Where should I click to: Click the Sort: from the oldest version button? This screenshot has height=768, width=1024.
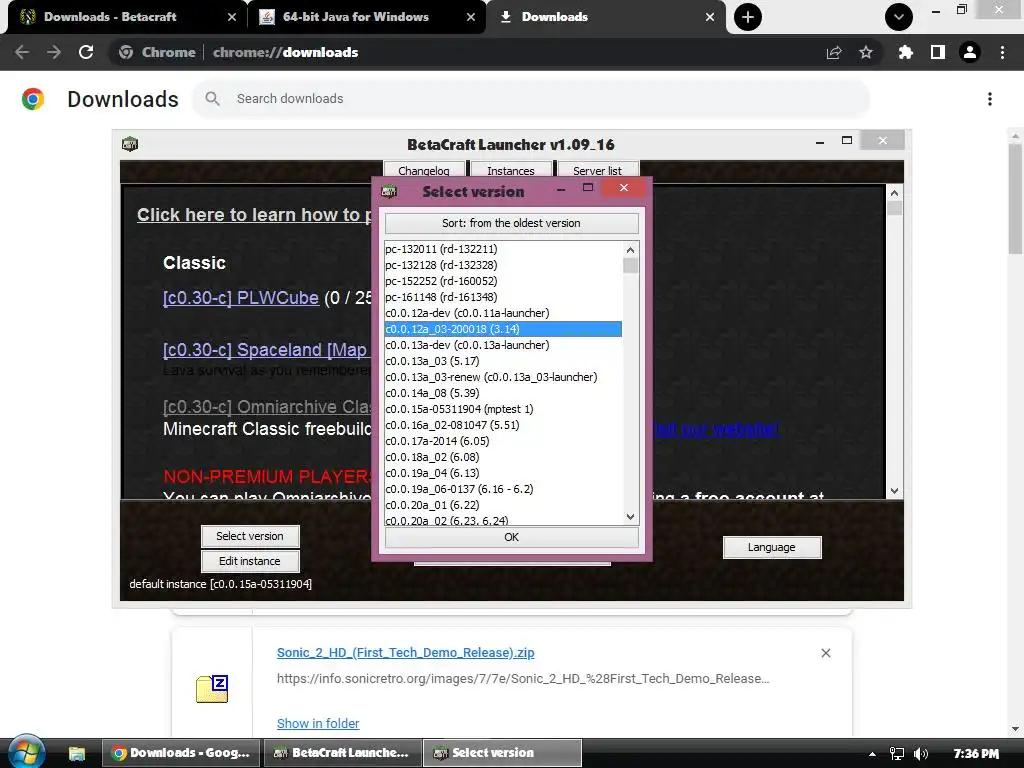click(511, 223)
